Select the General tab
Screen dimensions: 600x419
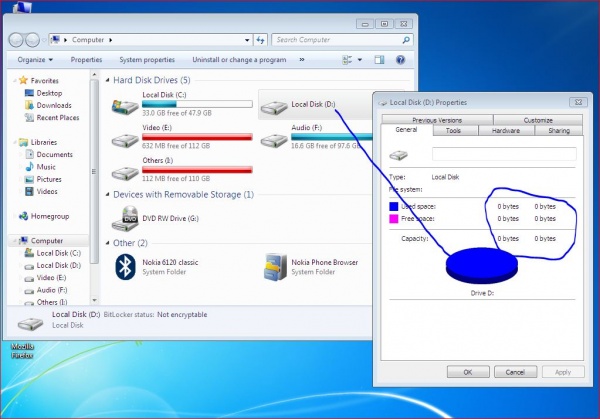pyautogui.click(x=406, y=130)
